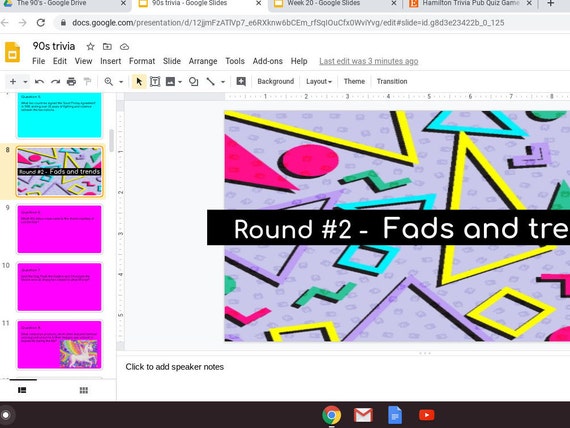
Task: Open the new slide layout dropdown arrow
Action: [x=25, y=82]
